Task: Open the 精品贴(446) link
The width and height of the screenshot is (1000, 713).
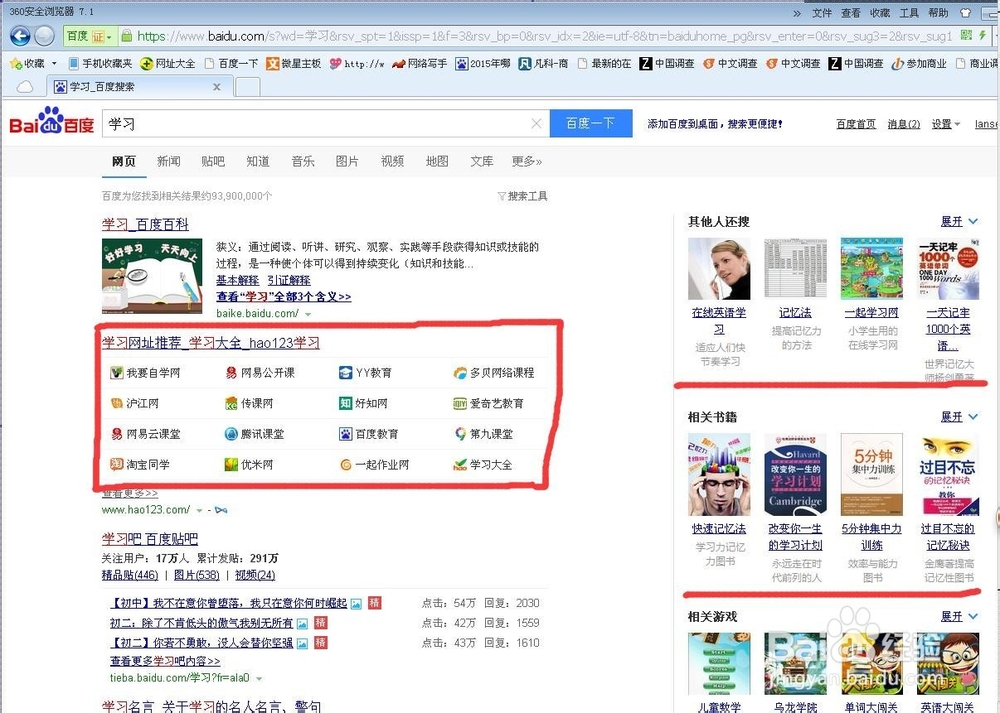Action: tap(130, 575)
